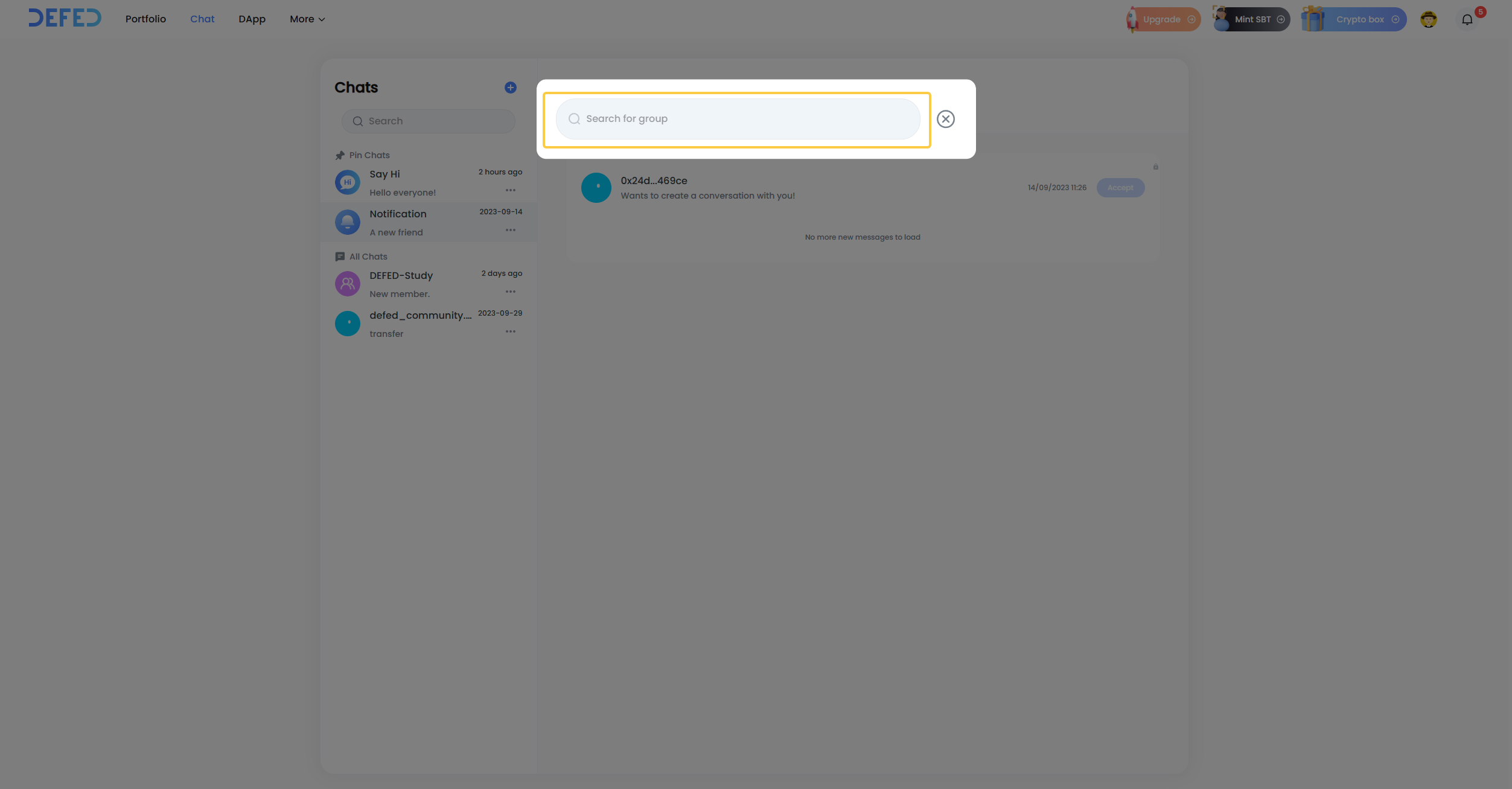Click the Chats sidebar Search field
This screenshot has width=1512, height=789.
point(429,121)
